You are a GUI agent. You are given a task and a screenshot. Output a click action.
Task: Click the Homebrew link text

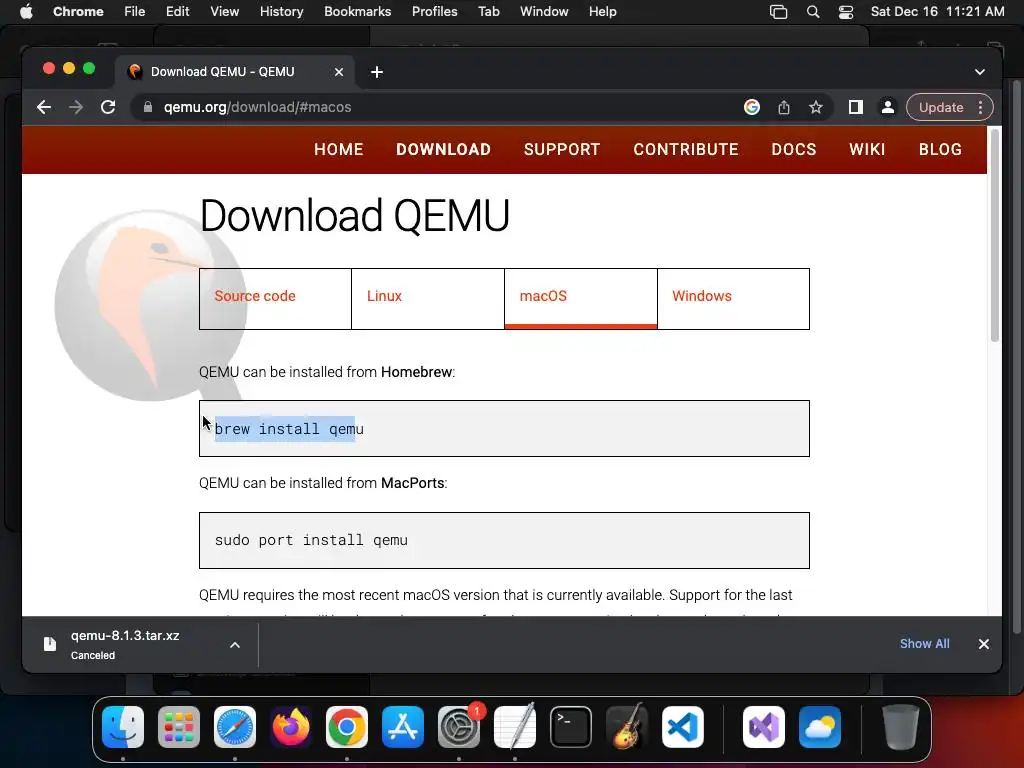pyautogui.click(x=416, y=372)
